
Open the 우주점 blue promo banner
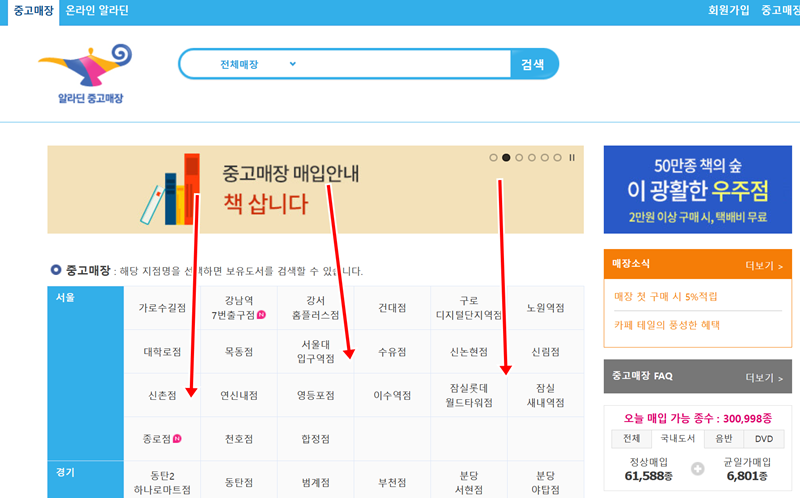click(x=697, y=190)
